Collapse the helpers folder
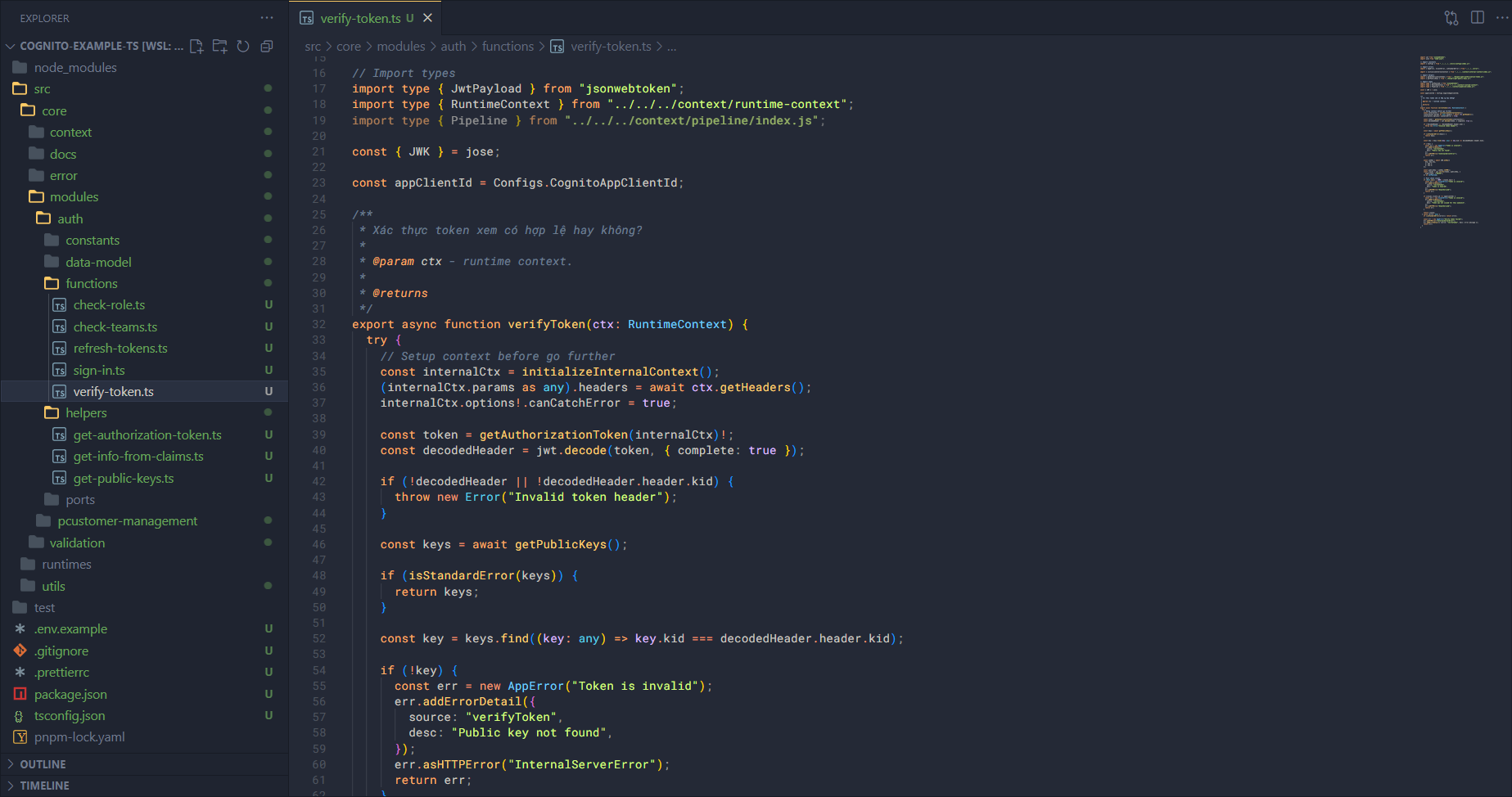Image resolution: width=1512 pixels, height=797 pixels. [x=86, y=413]
